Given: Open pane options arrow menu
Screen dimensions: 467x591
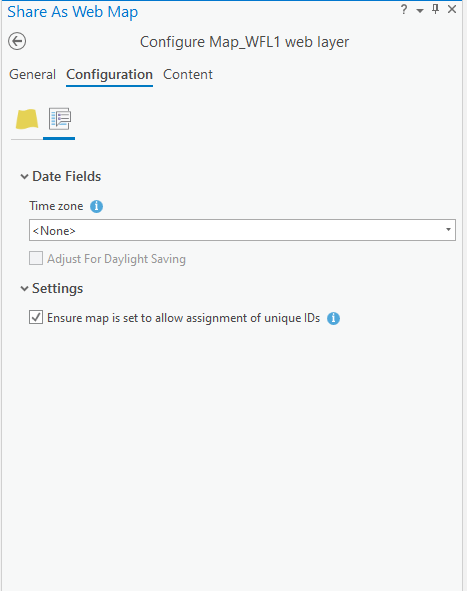Looking at the screenshot, I should click(420, 11).
